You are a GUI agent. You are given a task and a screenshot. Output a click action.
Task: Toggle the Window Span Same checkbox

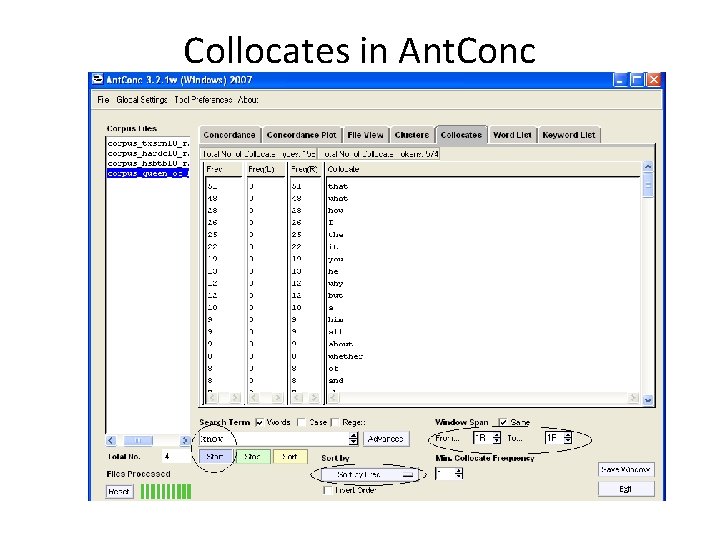pos(503,422)
